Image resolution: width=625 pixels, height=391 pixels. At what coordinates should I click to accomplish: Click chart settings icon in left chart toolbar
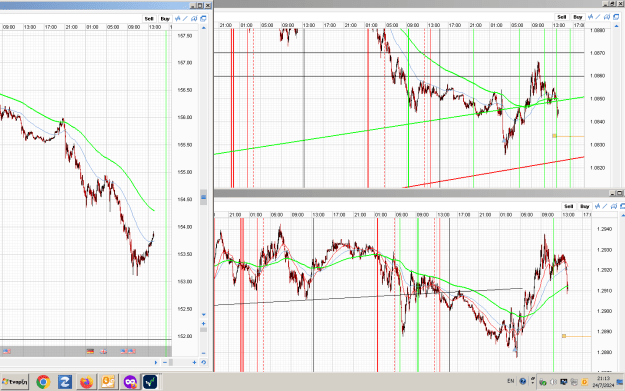point(194,19)
